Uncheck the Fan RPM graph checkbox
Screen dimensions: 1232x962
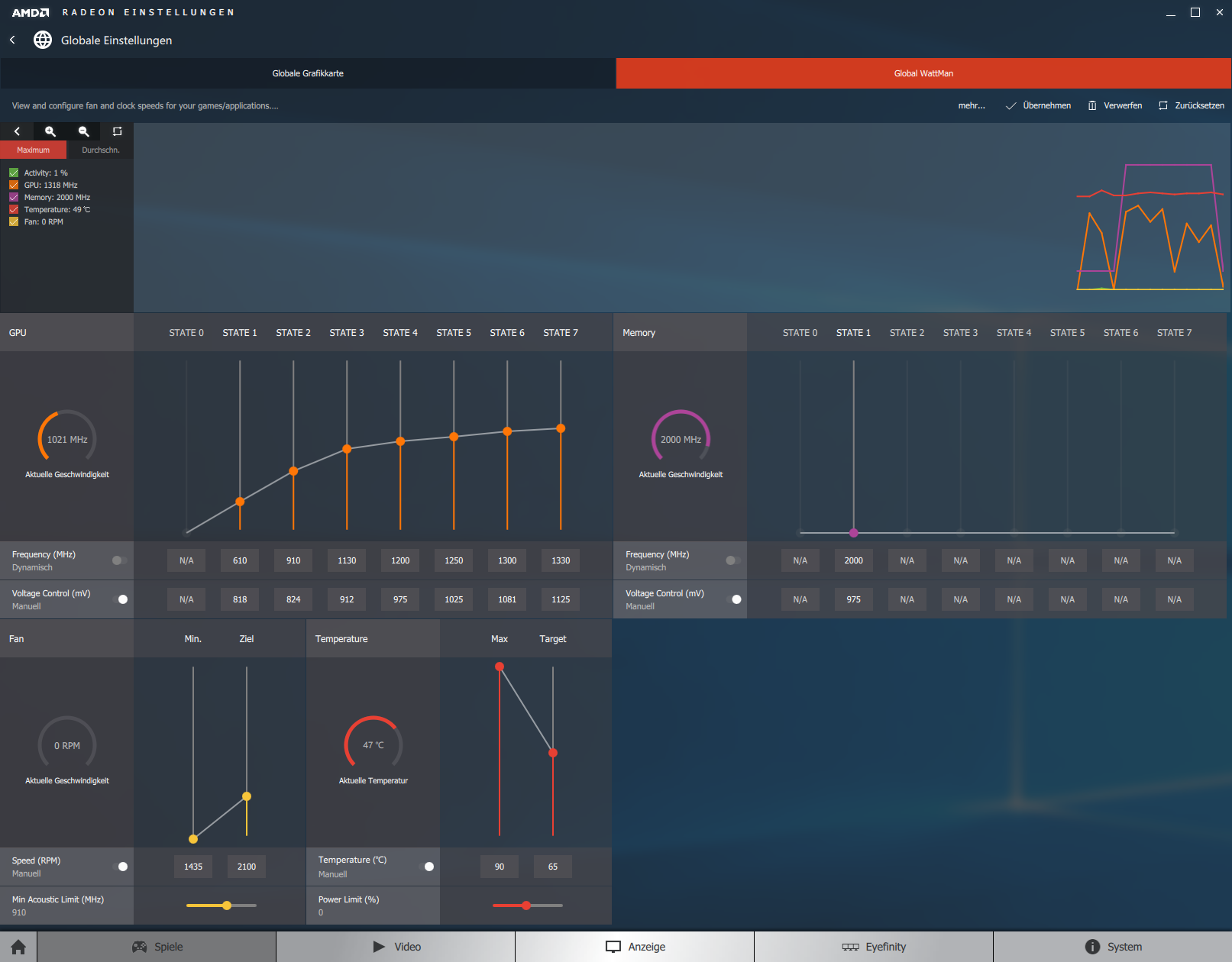(14, 221)
